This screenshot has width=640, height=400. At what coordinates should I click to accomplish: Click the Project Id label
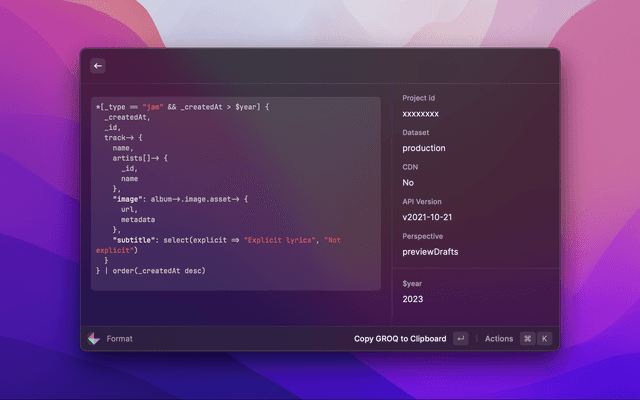[418, 98]
